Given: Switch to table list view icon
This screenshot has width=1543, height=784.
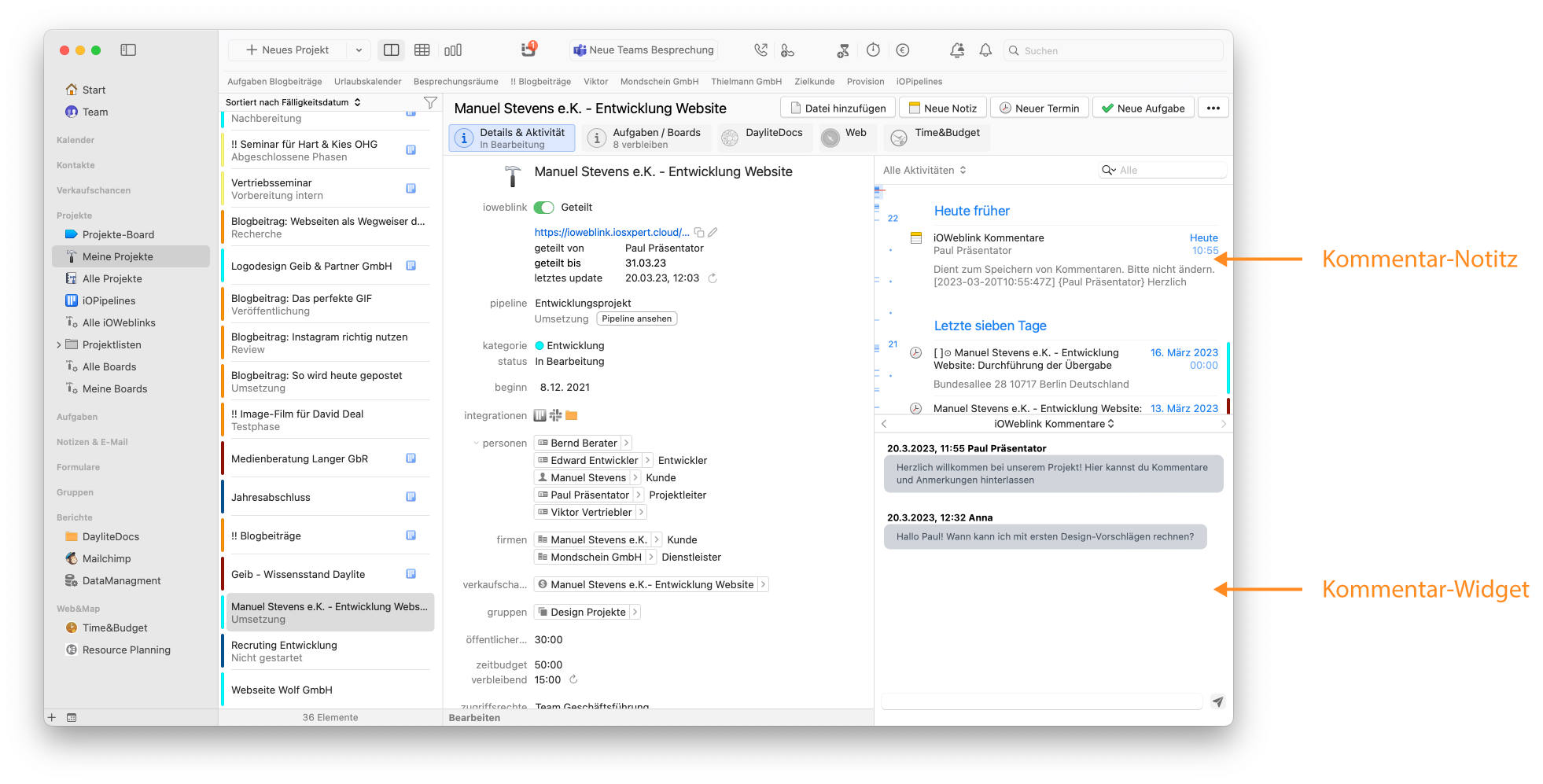Looking at the screenshot, I should 422,50.
